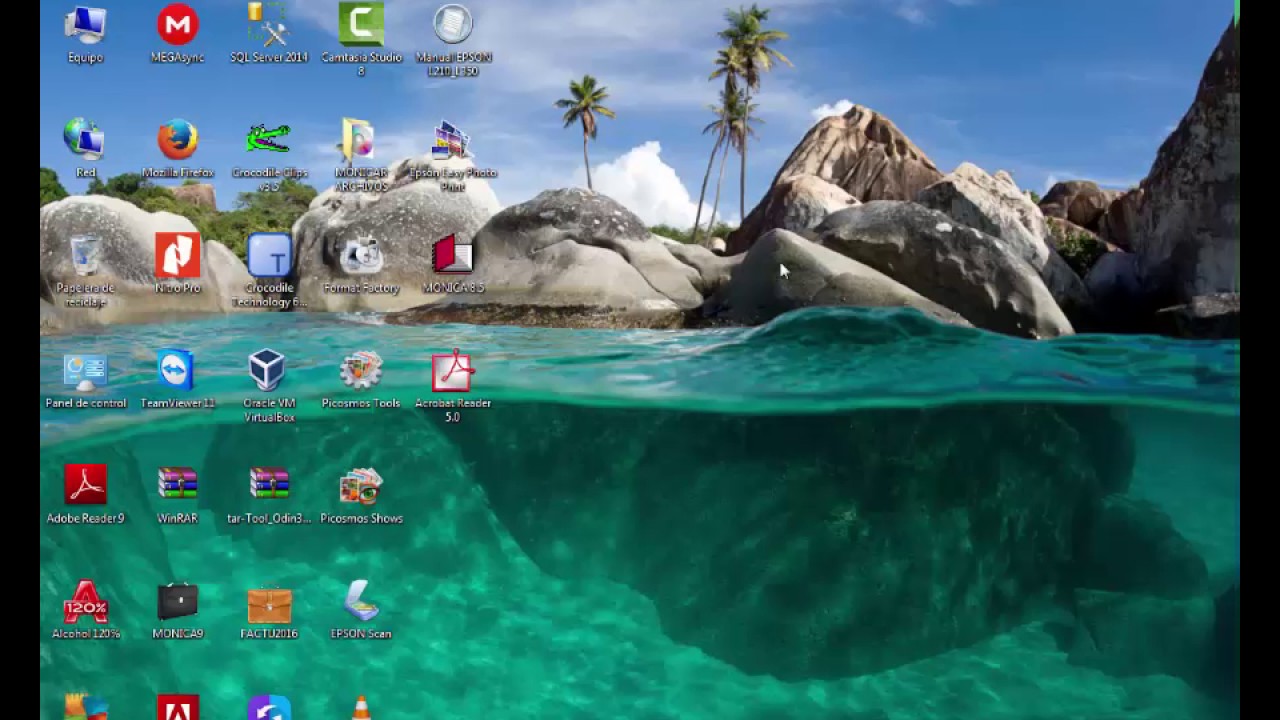Click the tar-Tool_Odin3 archive icon

click(x=269, y=486)
